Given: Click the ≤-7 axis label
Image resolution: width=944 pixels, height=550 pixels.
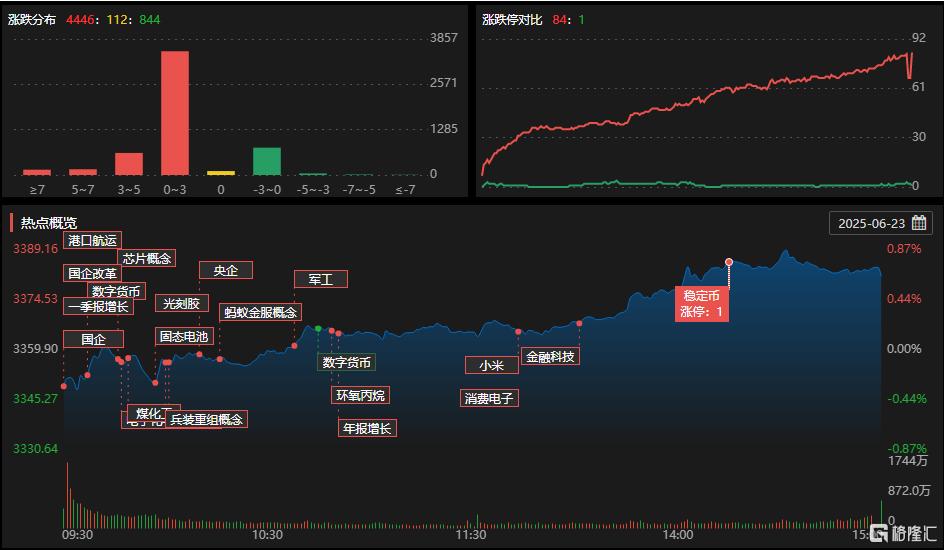Looking at the screenshot, I should point(405,190).
